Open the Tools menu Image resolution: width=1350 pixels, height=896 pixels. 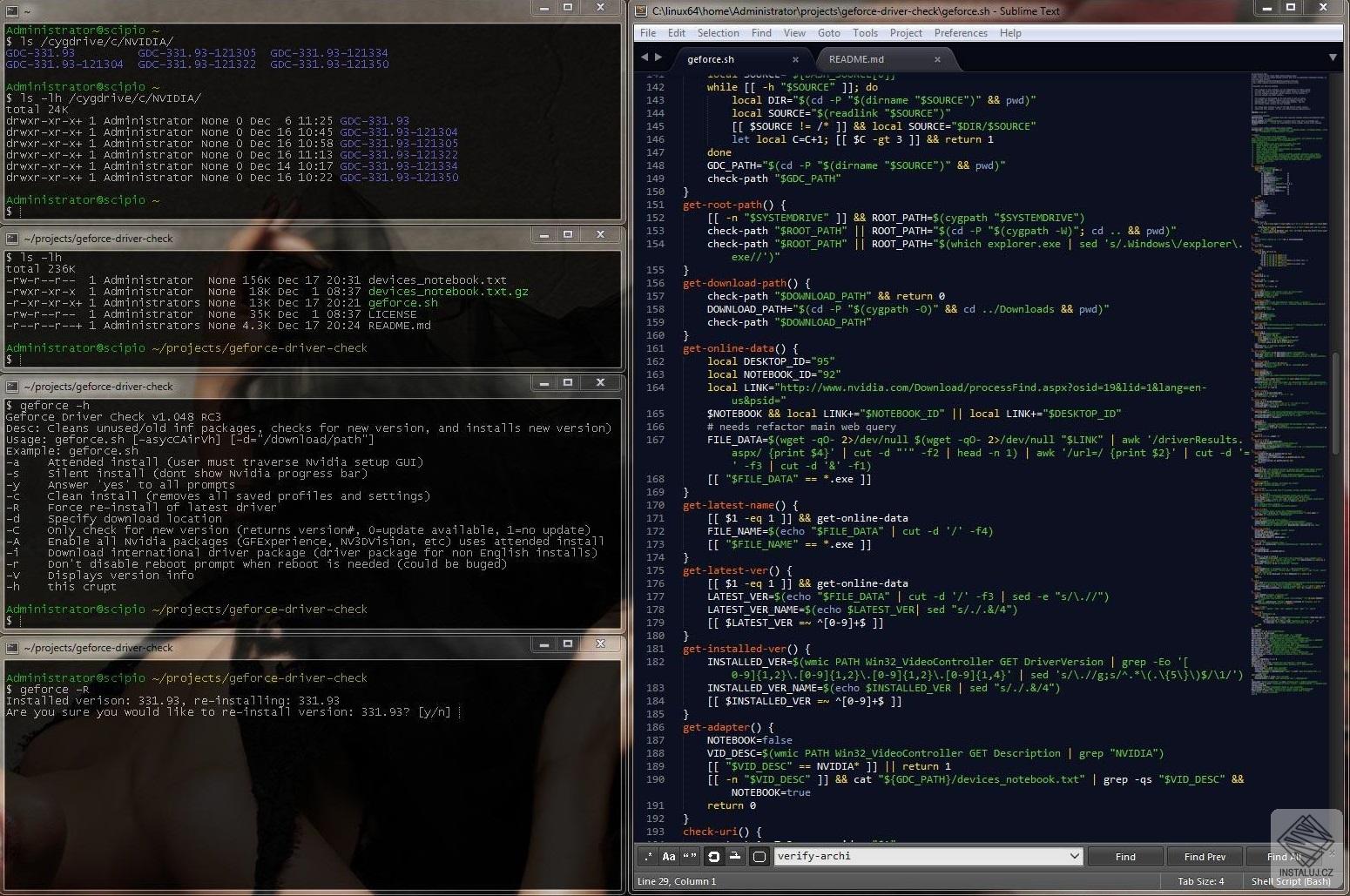click(x=865, y=33)
